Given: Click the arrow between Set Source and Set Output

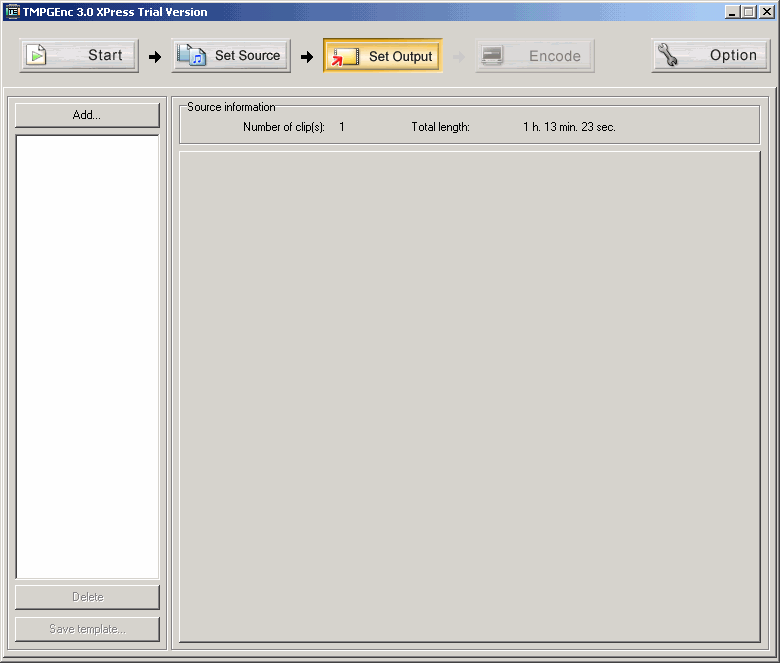Looking at the screenshot, I should pyautogui.click(x=307, y=57).
